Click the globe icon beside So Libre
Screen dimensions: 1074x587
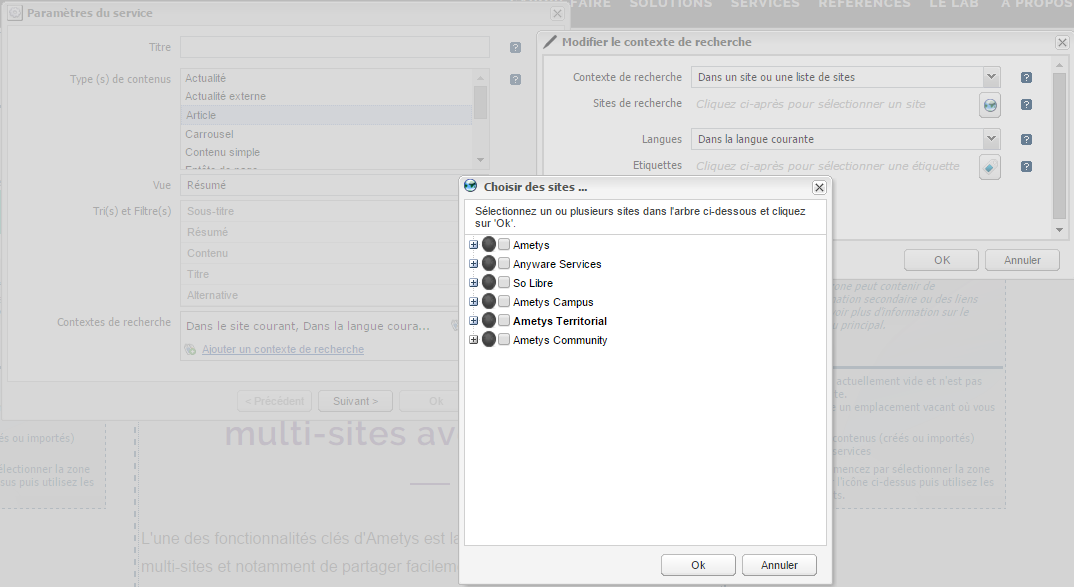[x=488, y=282]
